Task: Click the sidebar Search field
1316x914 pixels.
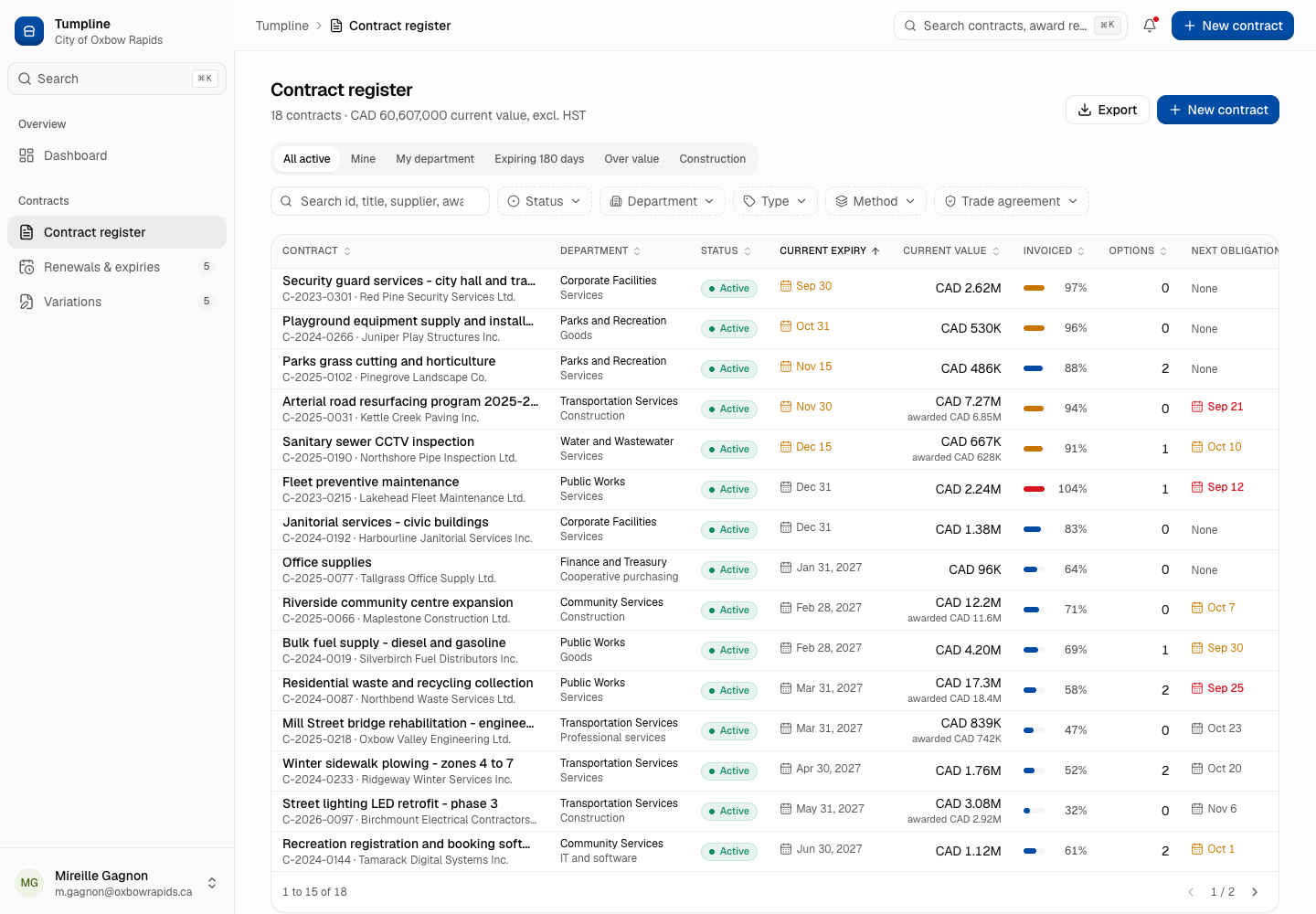Action: 117,79
